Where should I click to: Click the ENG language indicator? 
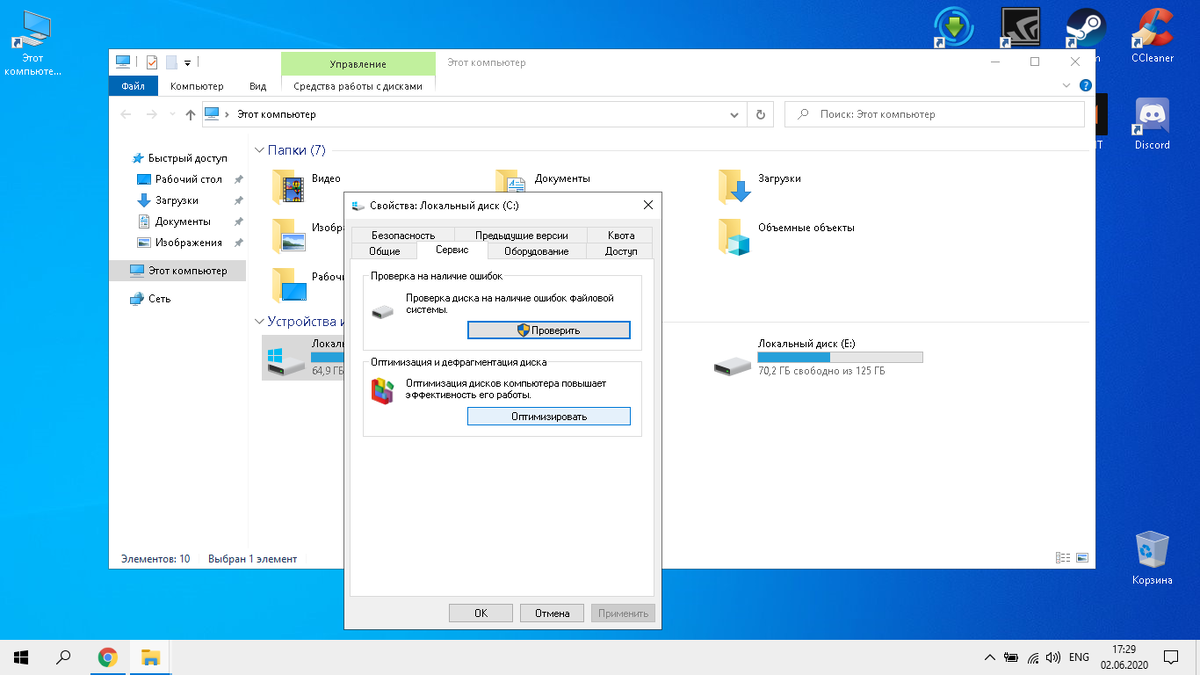pyautogui.click(x=1079, y=658)
